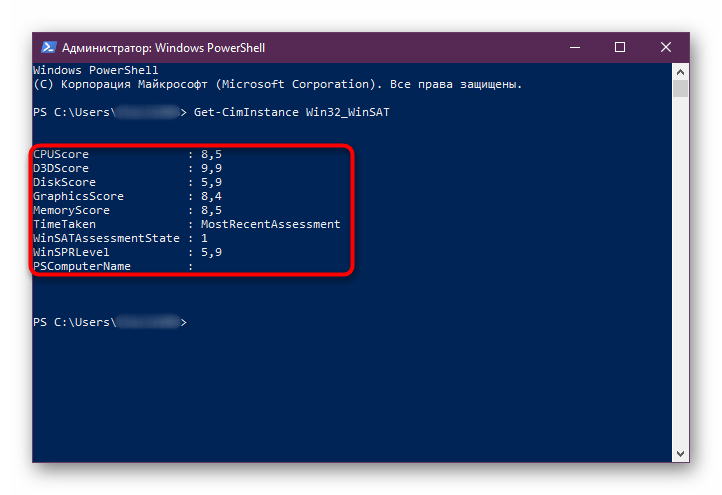
Task: Close the Windows PowerShell window
Action: tap(665, 47)
